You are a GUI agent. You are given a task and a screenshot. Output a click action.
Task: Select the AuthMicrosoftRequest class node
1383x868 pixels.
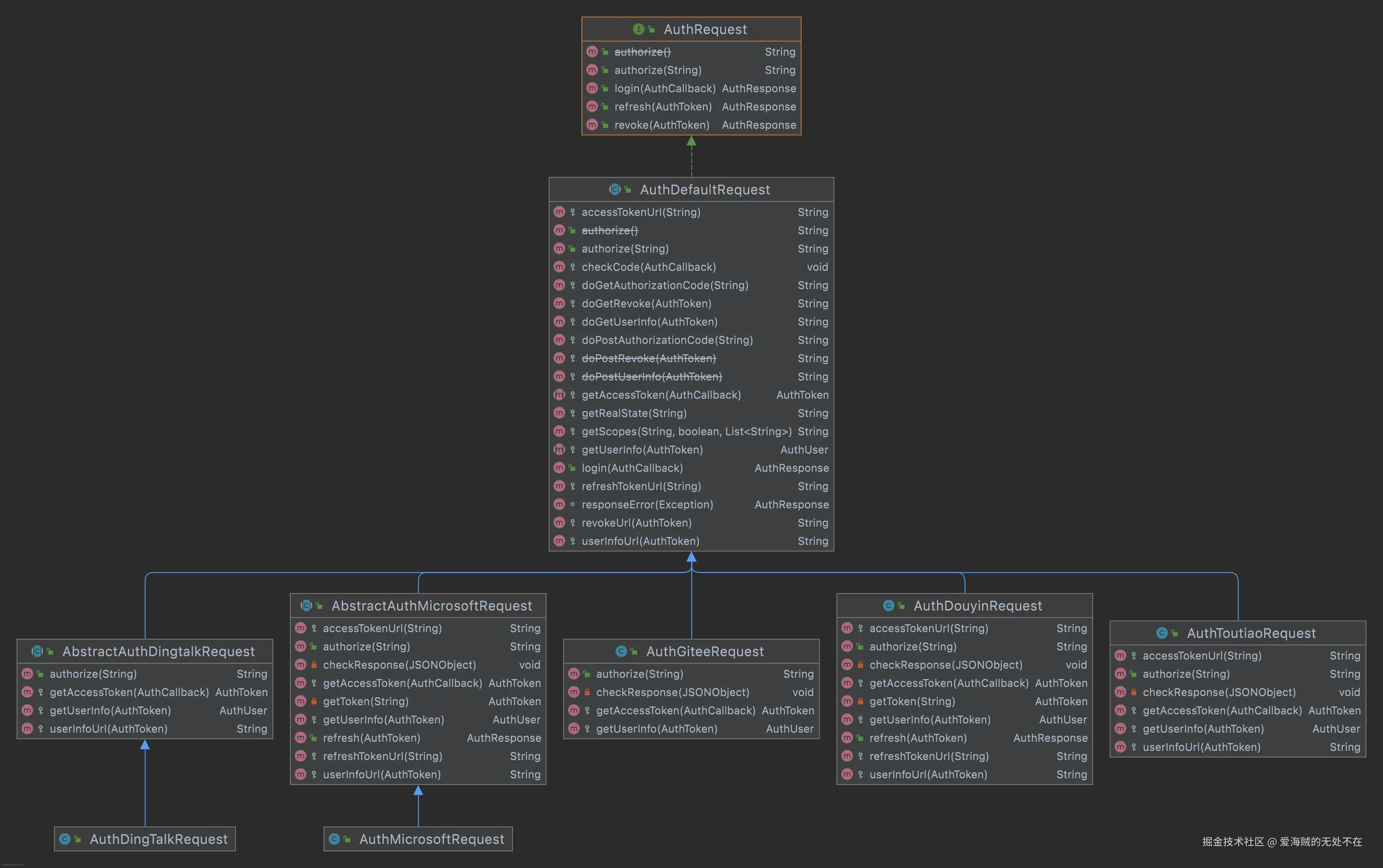[431, 839]
